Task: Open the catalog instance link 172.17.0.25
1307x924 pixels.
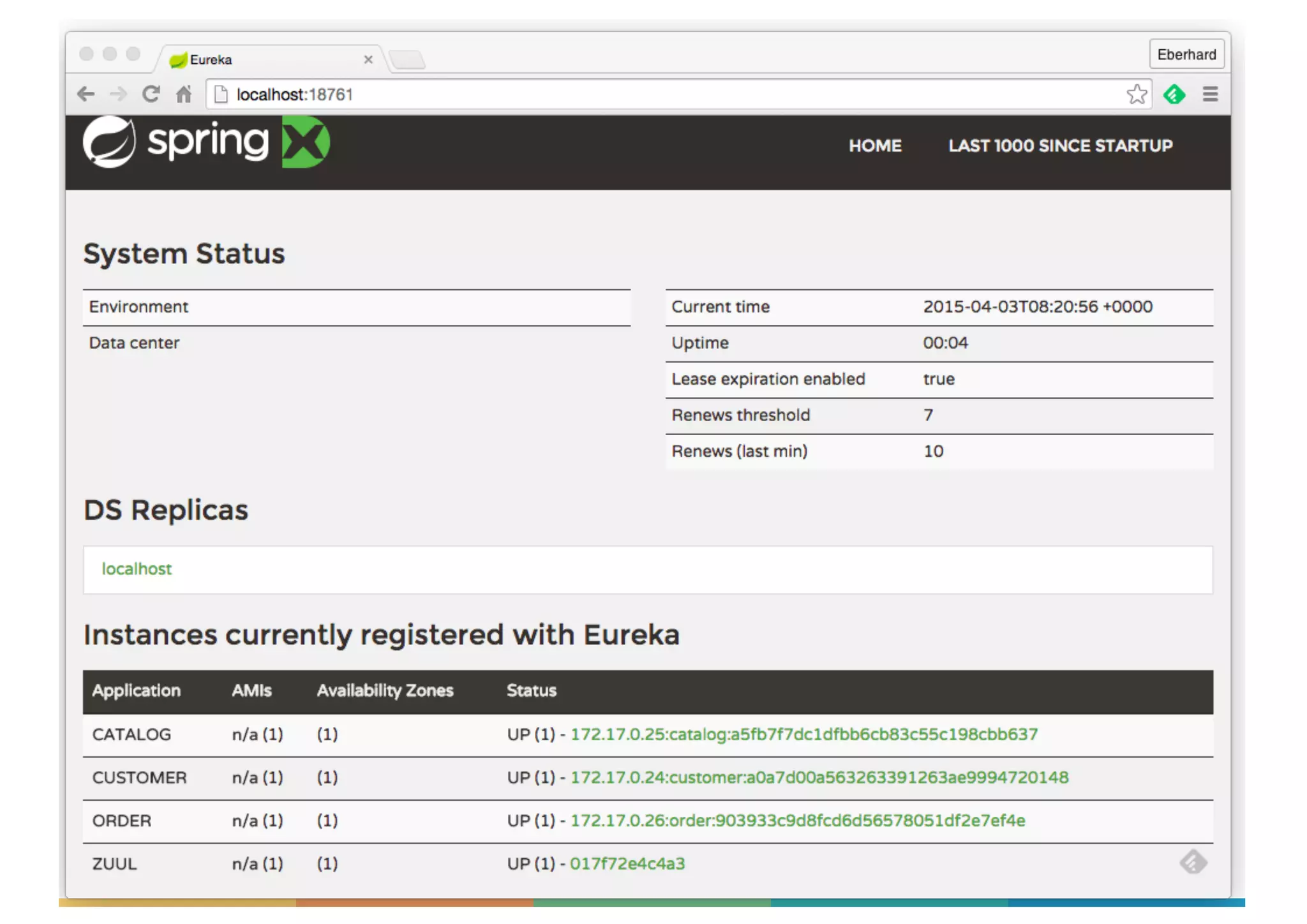Action: 804,734
